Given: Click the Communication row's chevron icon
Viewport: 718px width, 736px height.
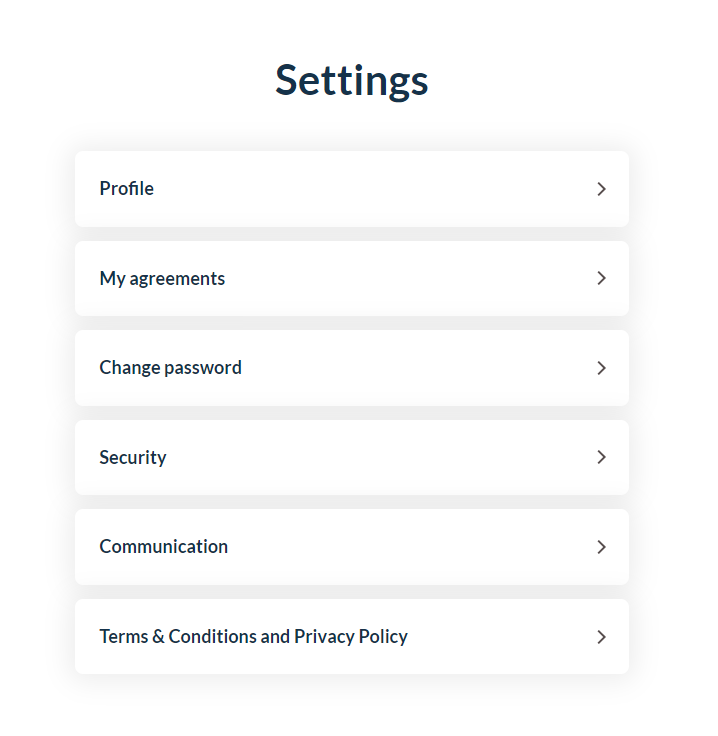Looking at the screenshot, I should coord(601,547).
